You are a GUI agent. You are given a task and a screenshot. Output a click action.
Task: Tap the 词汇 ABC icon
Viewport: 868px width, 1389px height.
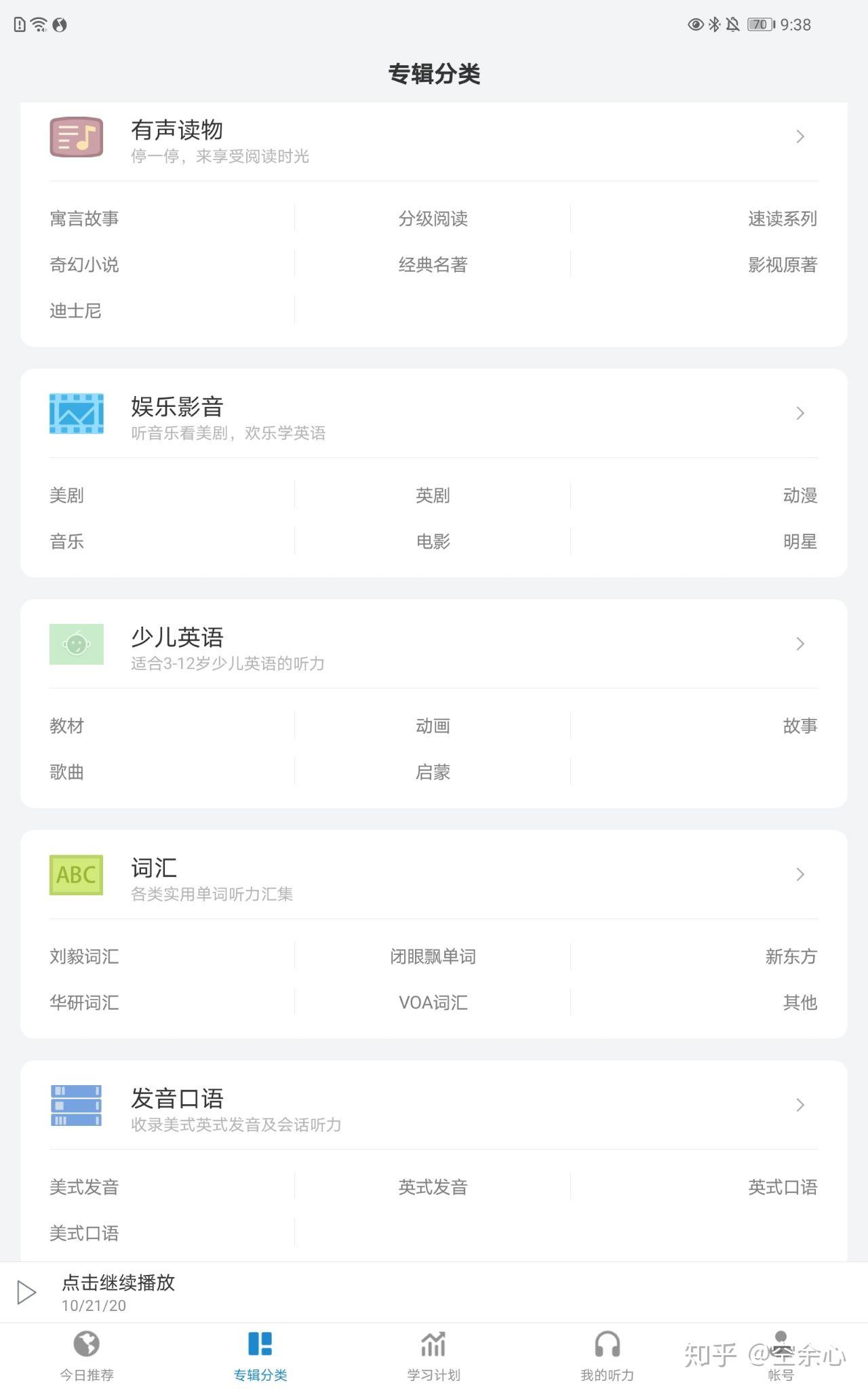click(x=76, y=874)
